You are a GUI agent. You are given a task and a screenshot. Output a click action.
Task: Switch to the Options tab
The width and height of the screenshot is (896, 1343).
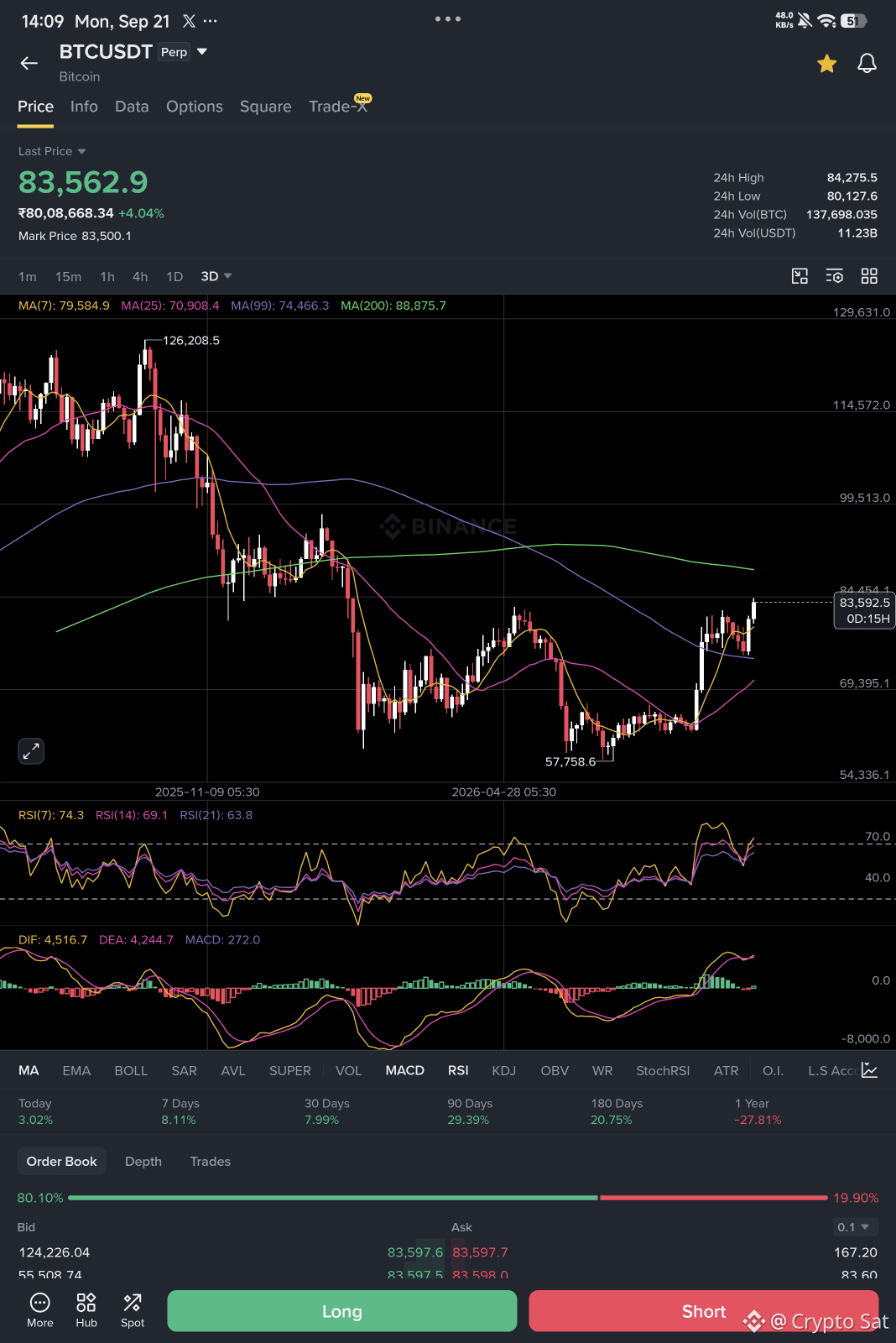click(195, 107)
